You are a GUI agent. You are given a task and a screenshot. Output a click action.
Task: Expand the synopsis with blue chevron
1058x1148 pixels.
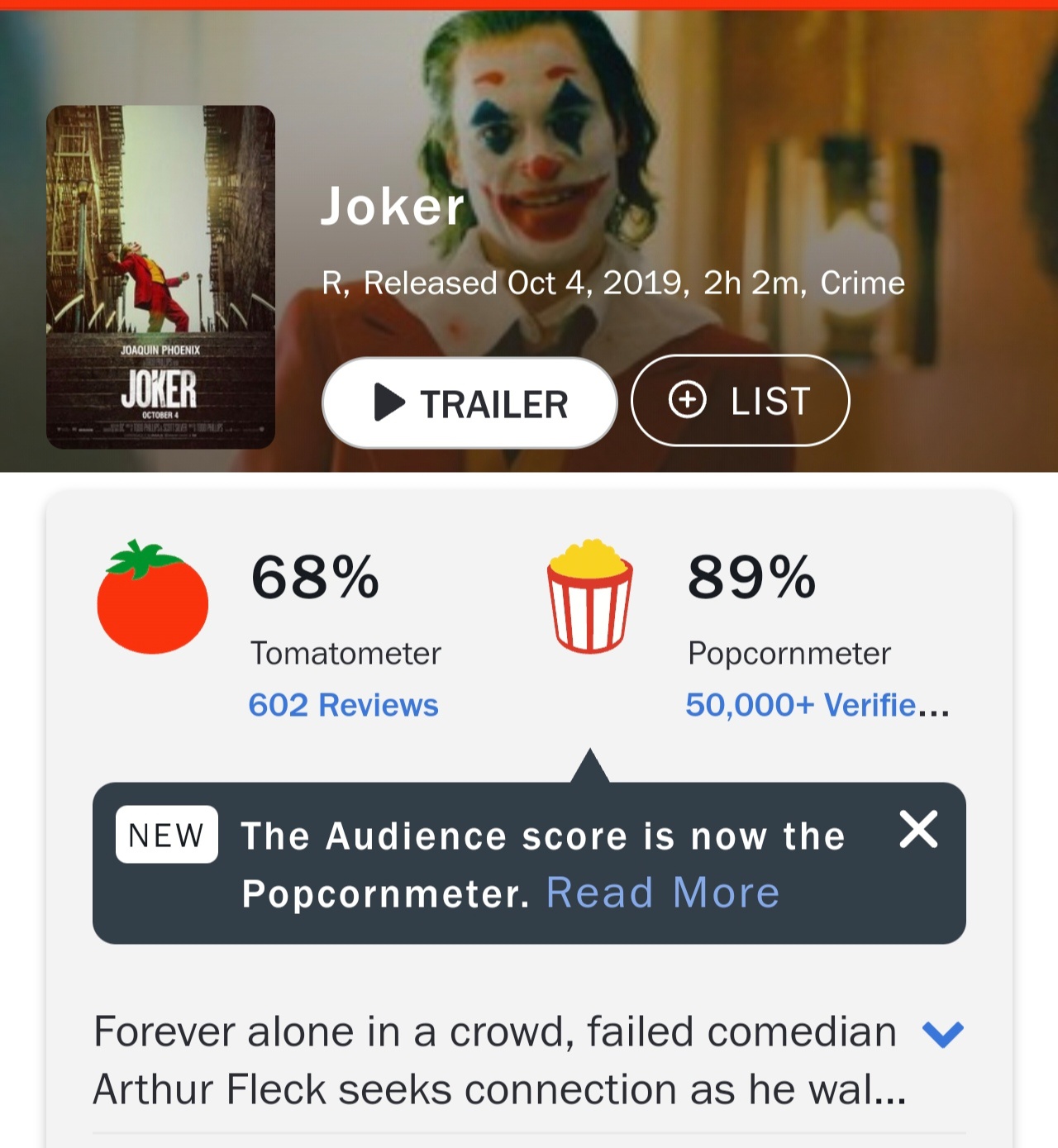[943, 1033]
